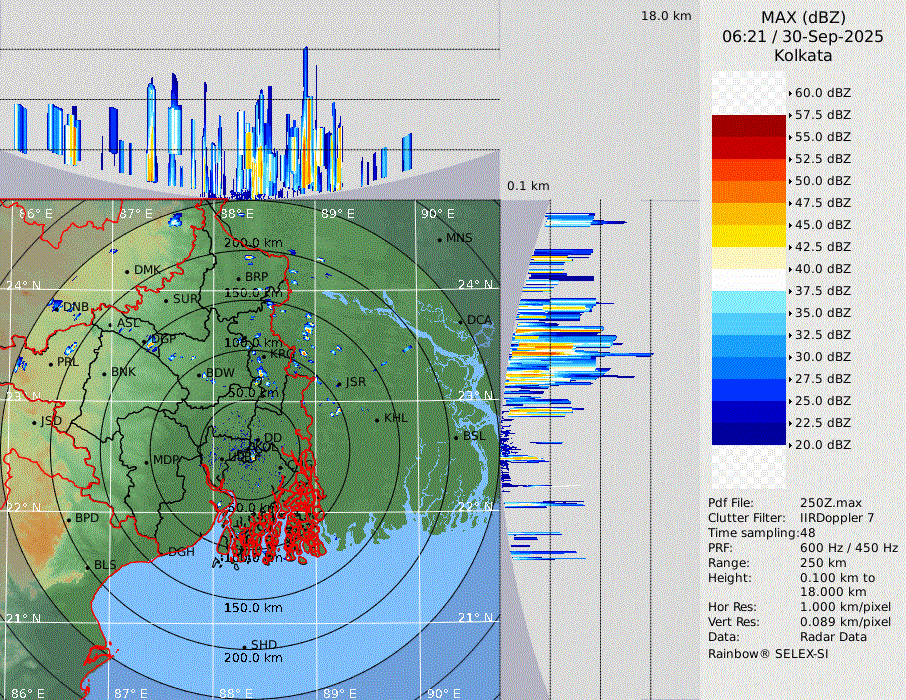The image size is (906, 700).
Task: Click the DMK station dot
Action: pyautogui.click(x=128, y=271)
